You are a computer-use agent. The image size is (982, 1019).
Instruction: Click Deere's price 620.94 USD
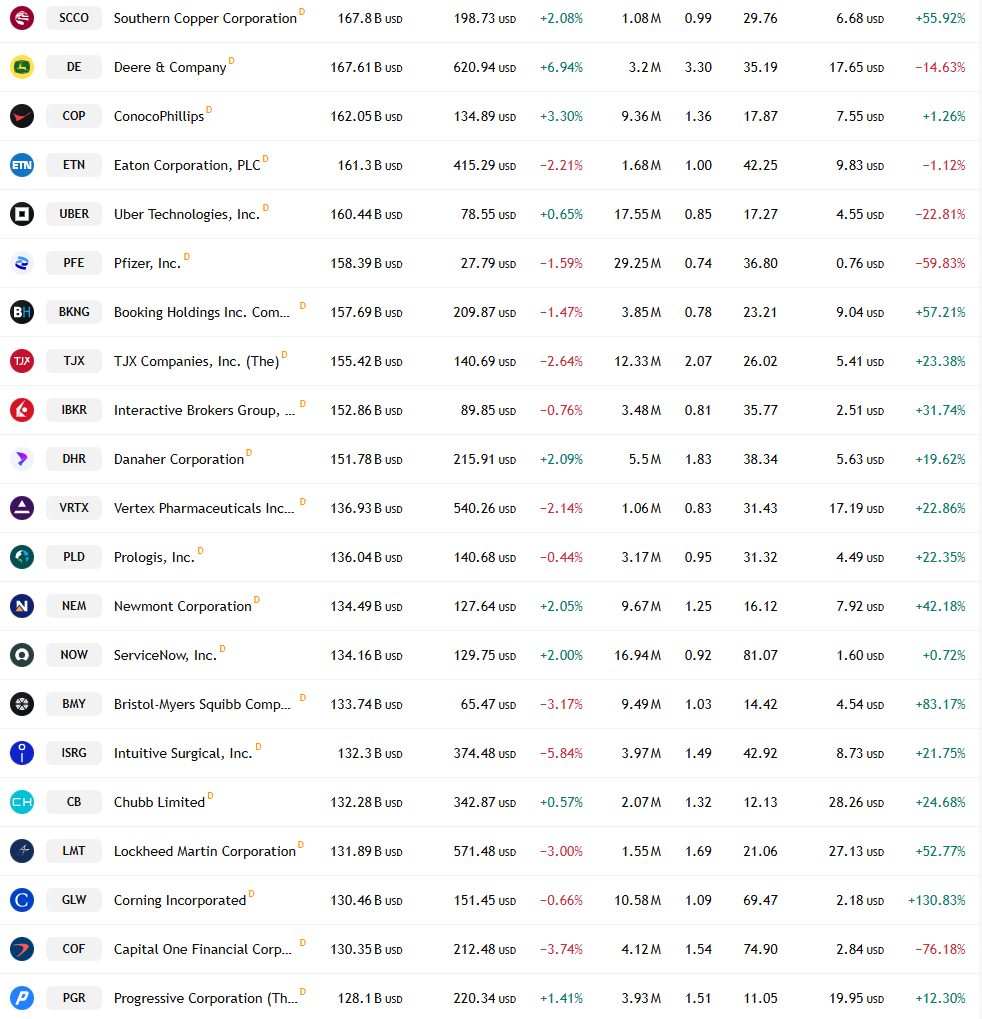coord(484,68)
